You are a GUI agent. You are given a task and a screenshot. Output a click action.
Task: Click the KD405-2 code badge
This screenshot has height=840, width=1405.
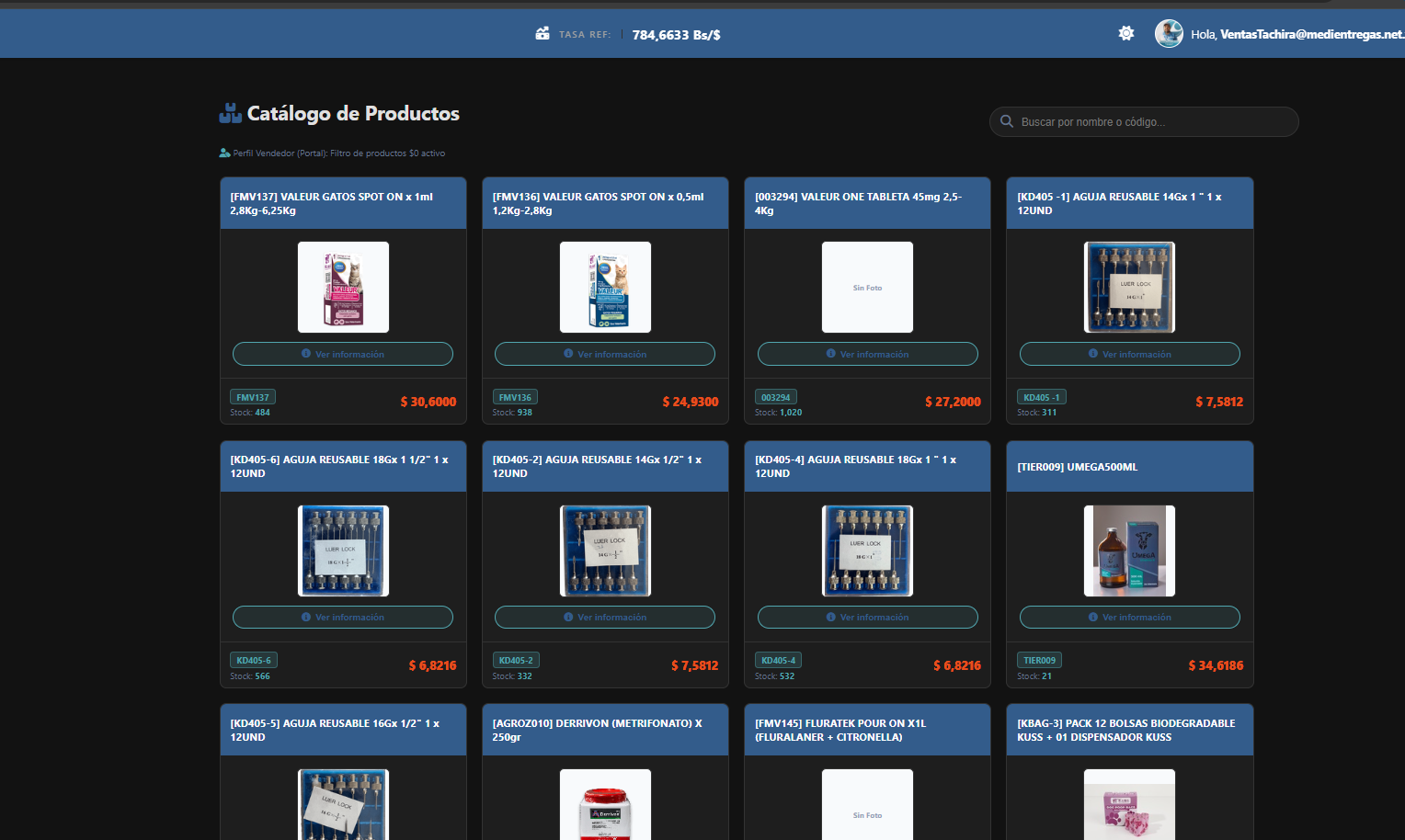point(516,660)
